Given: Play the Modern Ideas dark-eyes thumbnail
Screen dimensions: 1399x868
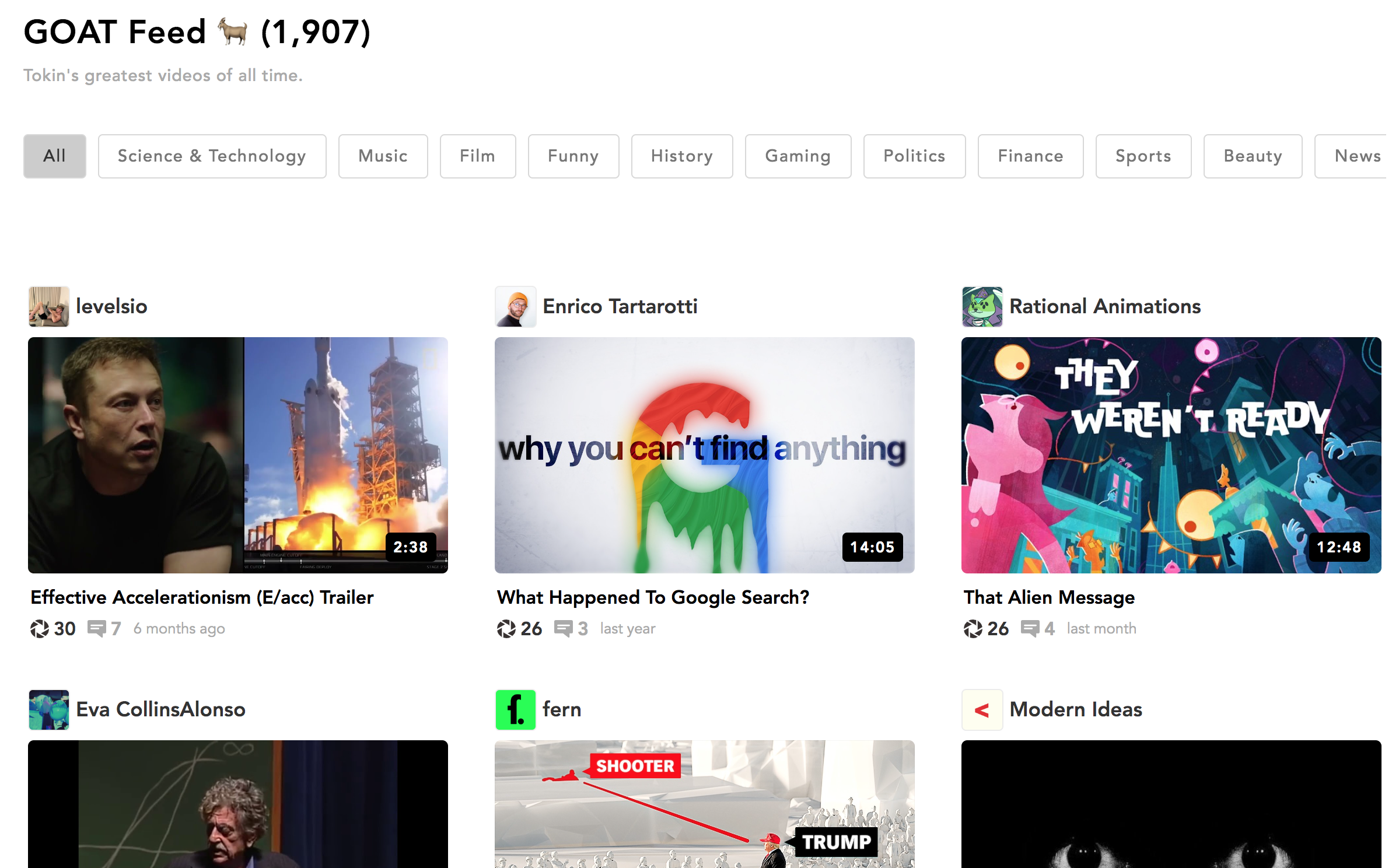Looking at the screenshot, I should click(x=1171, y=804).
